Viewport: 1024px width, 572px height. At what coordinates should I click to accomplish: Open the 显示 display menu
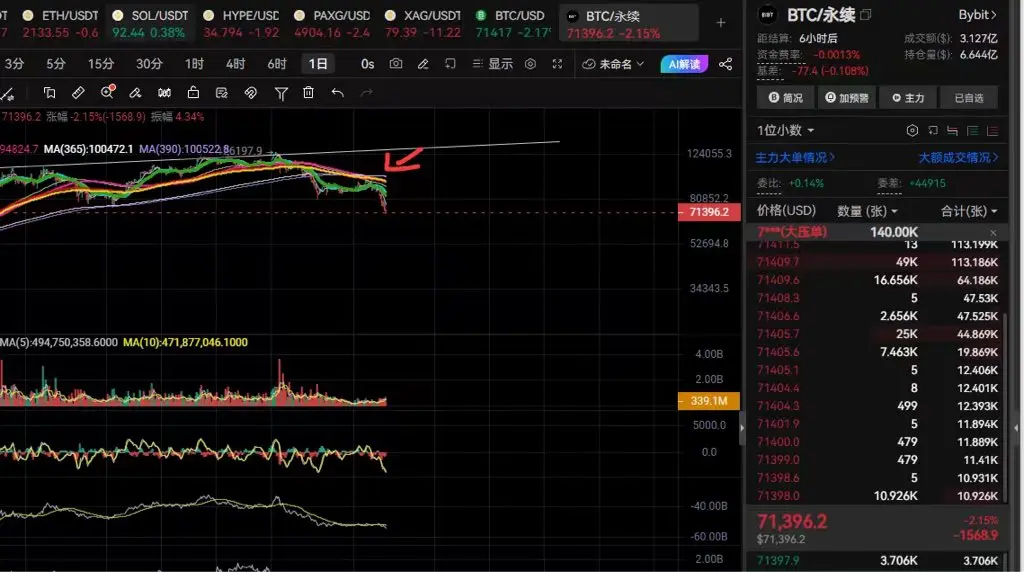pos(493,63)
